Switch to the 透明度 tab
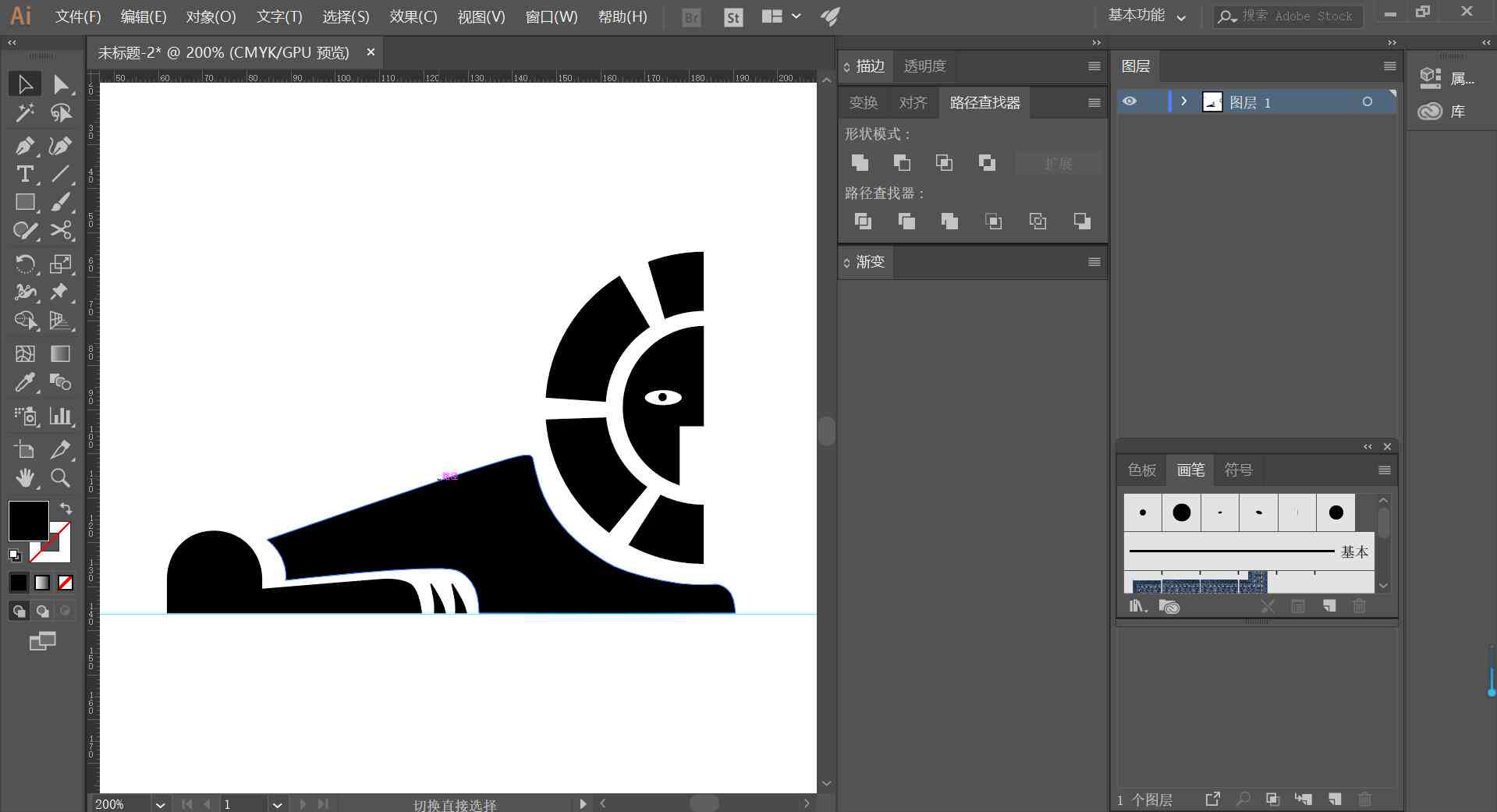Screen dimensions: 1497x812 click(x=924, y=66)
